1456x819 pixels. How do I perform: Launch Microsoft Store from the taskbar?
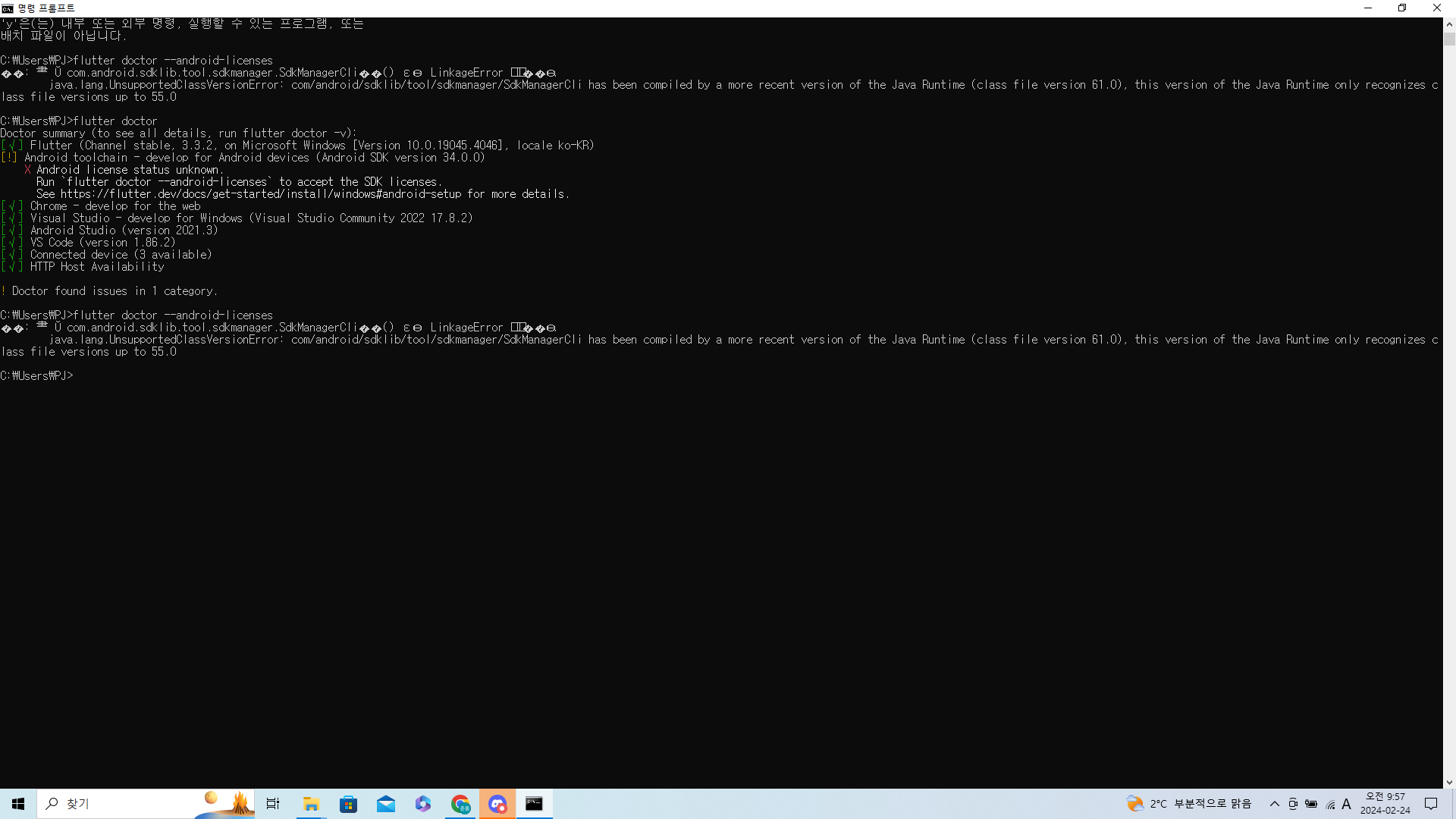pos(348,804)
